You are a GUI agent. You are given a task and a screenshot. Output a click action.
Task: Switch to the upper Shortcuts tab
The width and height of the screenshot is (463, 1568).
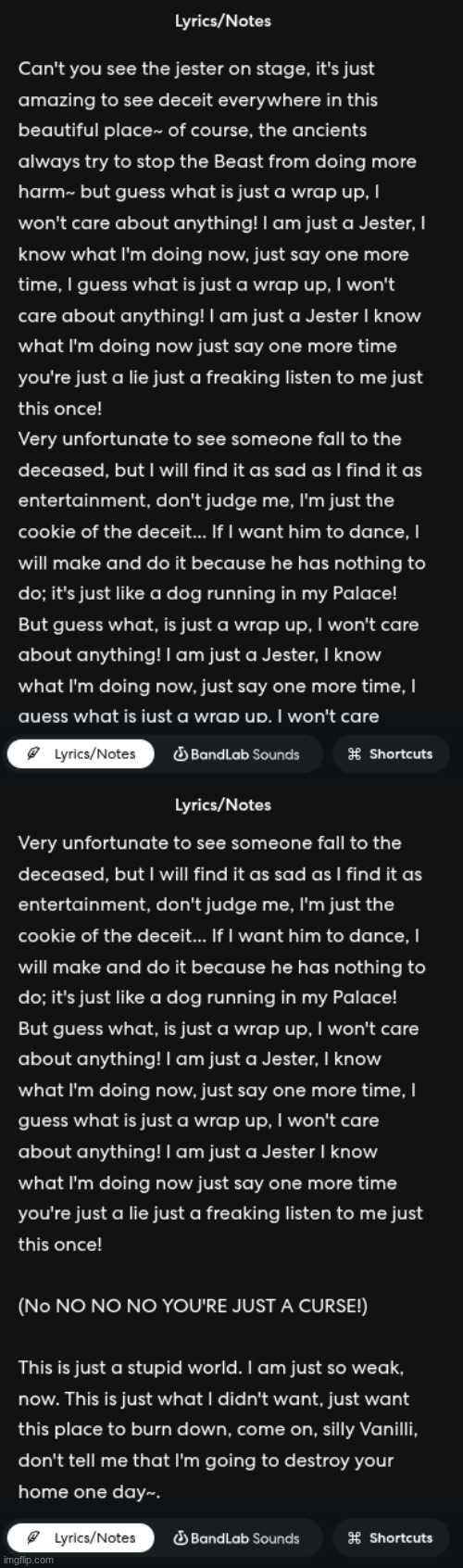coord(390,753)
